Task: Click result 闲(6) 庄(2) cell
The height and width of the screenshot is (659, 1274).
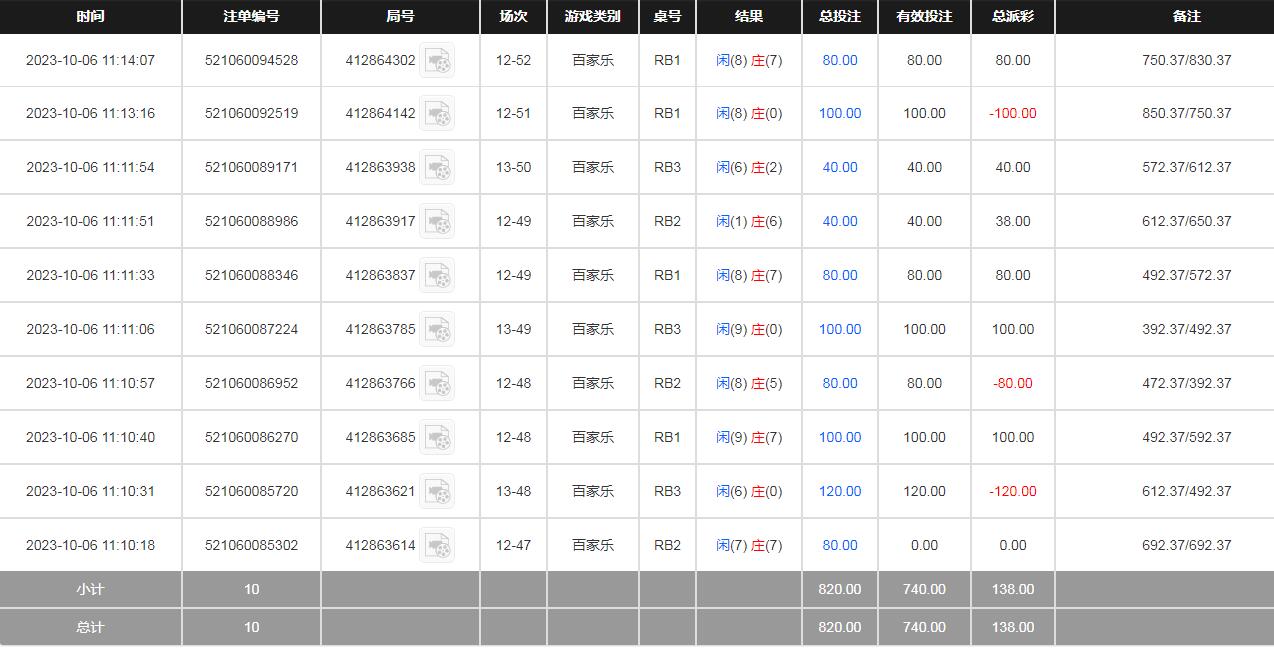Action: (x=749, y=167)
